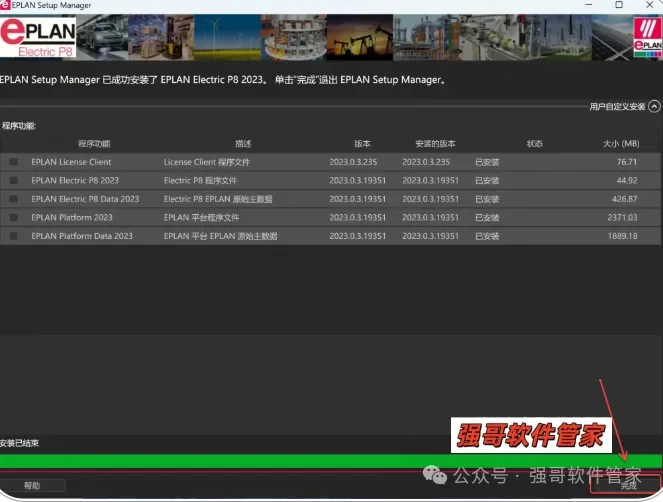Collapse the 用户自定义安装 section with circled arrow
The height and width of the screenshot is (502, 663).
click(654, 107)
